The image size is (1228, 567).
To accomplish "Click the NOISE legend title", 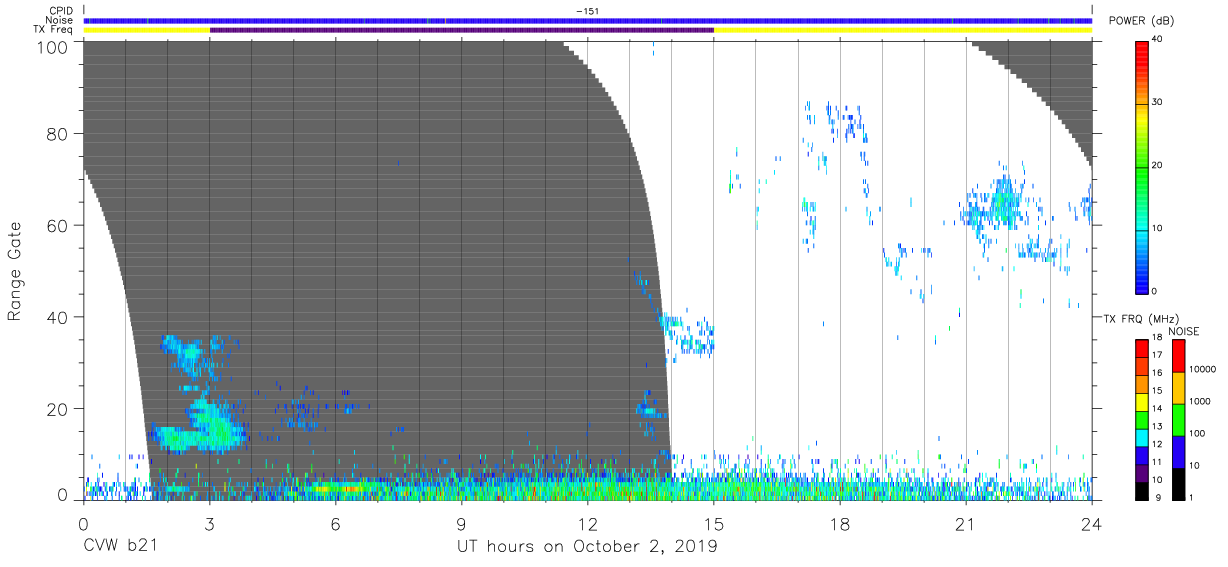I will 1184,331.
